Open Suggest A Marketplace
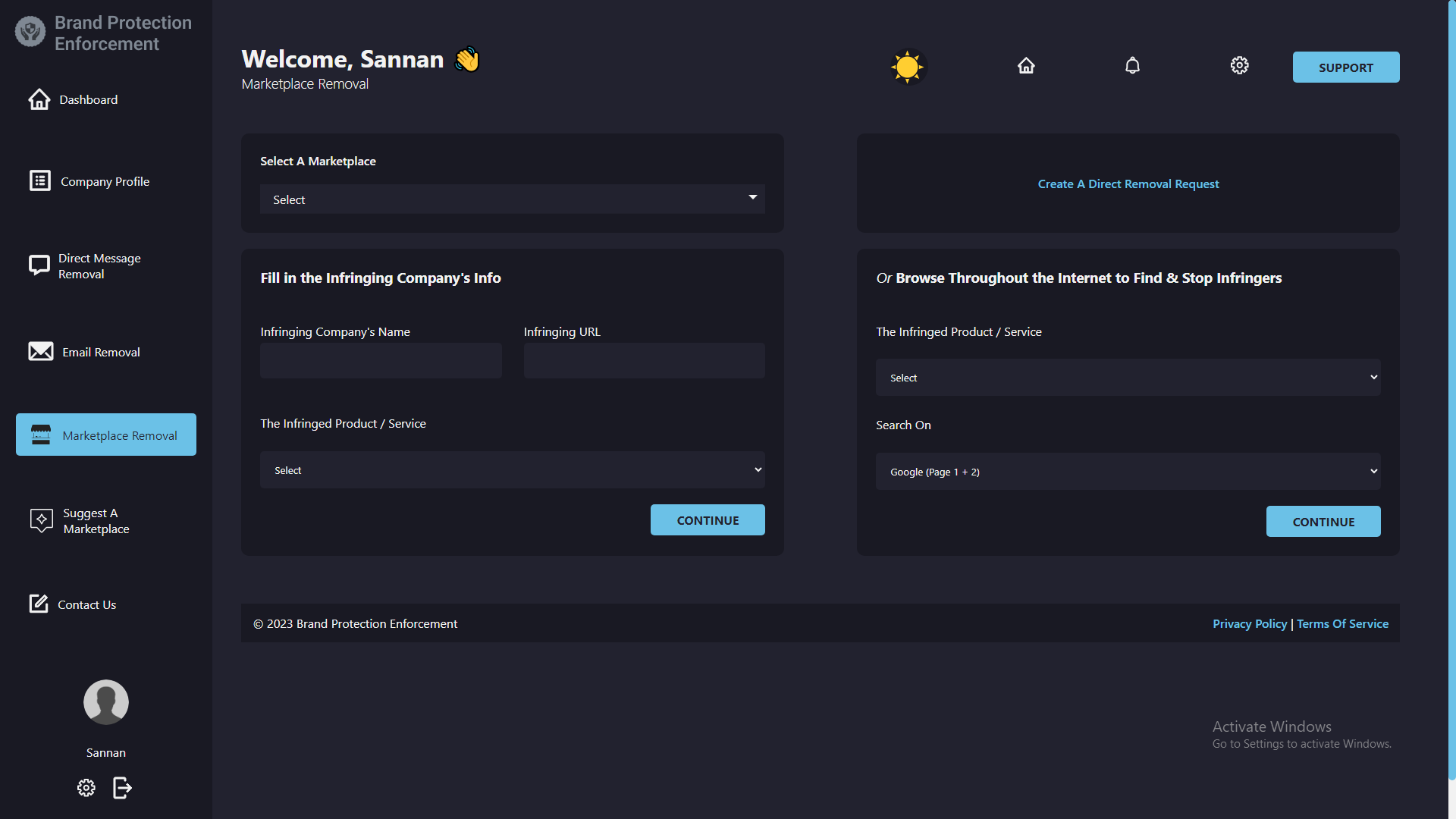 click(x=95, y=520)
